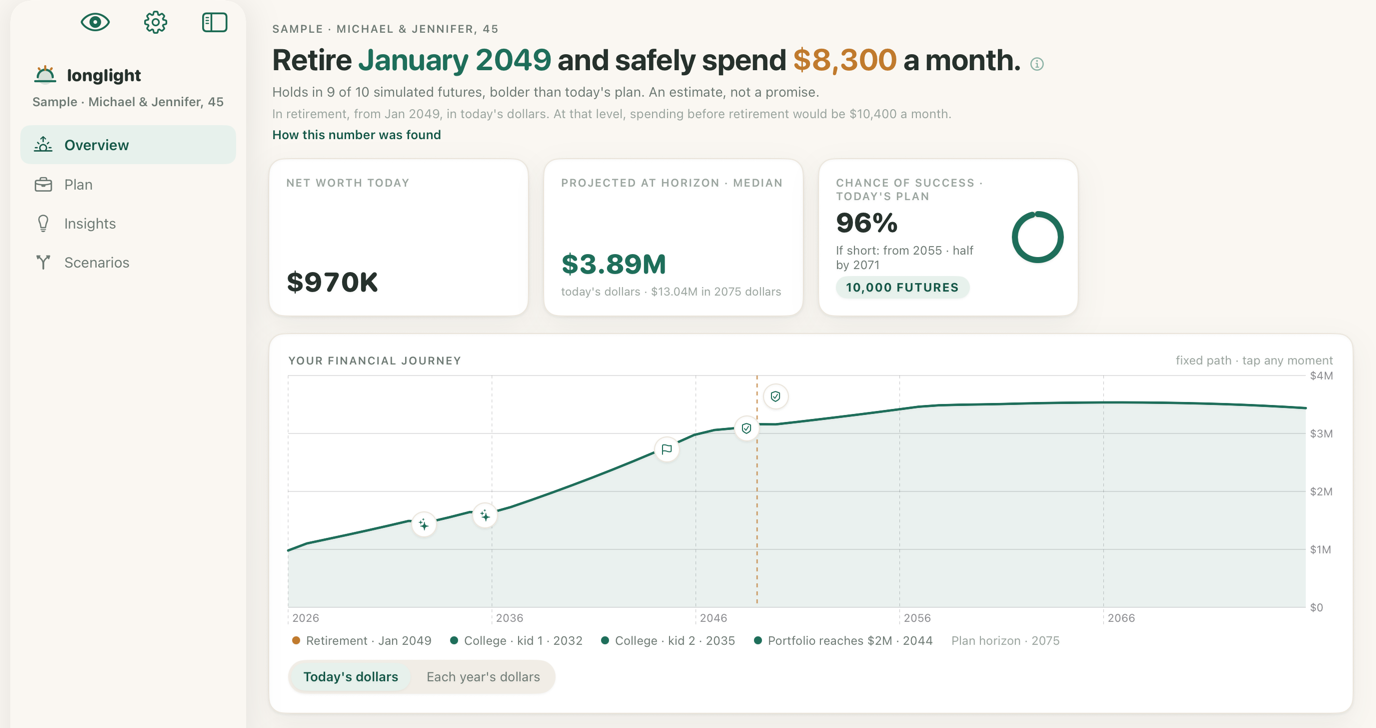Toggle the eye visibility icon

click(95, 22)
